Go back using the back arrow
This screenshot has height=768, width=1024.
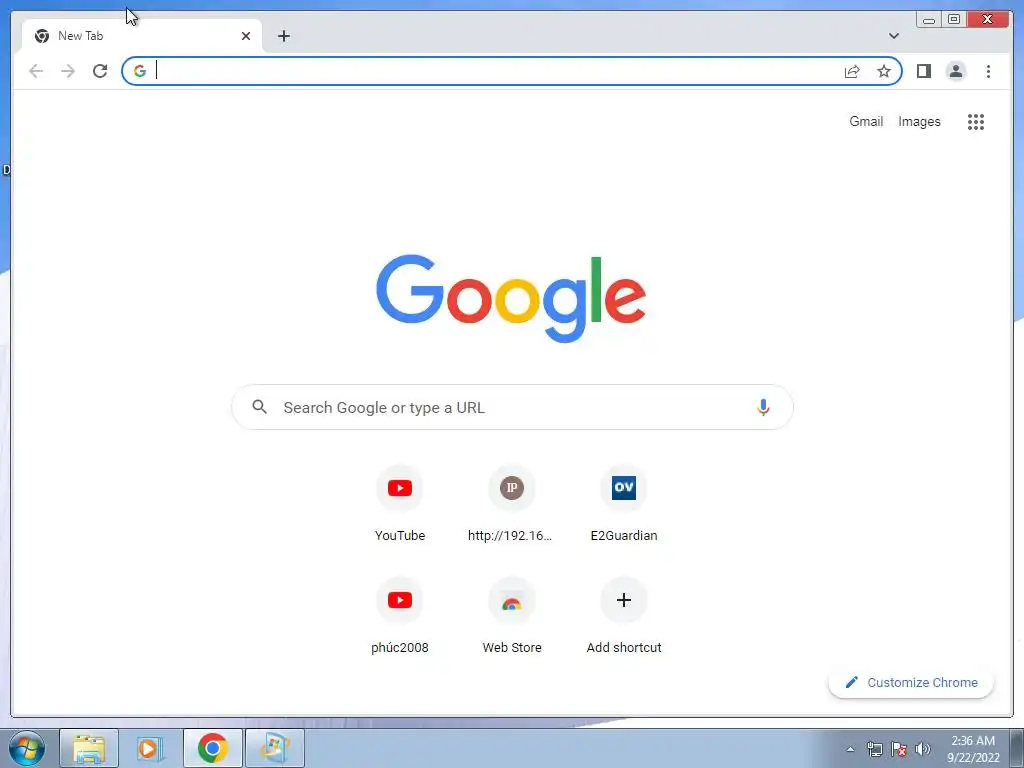tap(36, 71)
